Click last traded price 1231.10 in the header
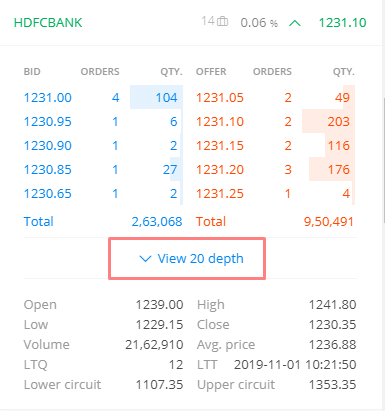385x411 pixels. 342,23
